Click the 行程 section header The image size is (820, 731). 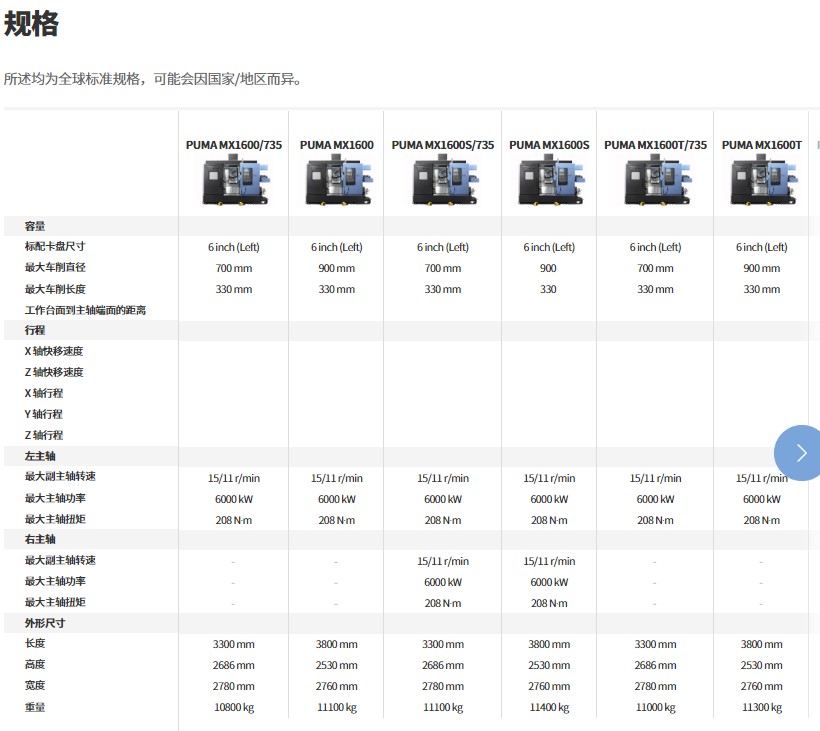(x=35, y=330)
